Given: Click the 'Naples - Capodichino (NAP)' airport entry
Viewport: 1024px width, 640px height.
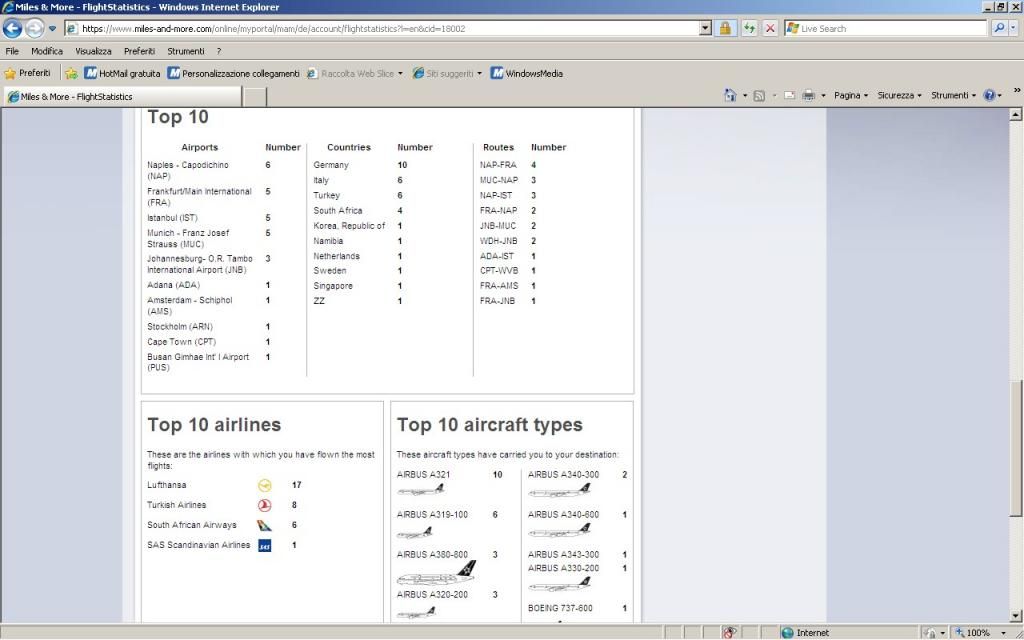Looking at the screenshot, I should pos(188,170).
